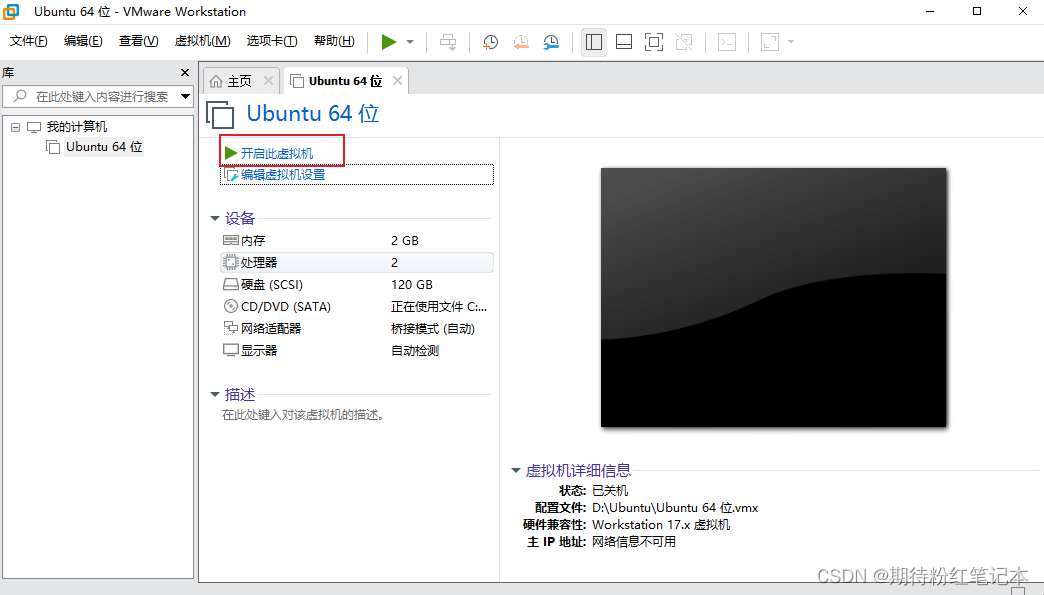Click the monitor icon beside 显示器
Viewport: 1044px width, 595px height.
coord(230,350)
